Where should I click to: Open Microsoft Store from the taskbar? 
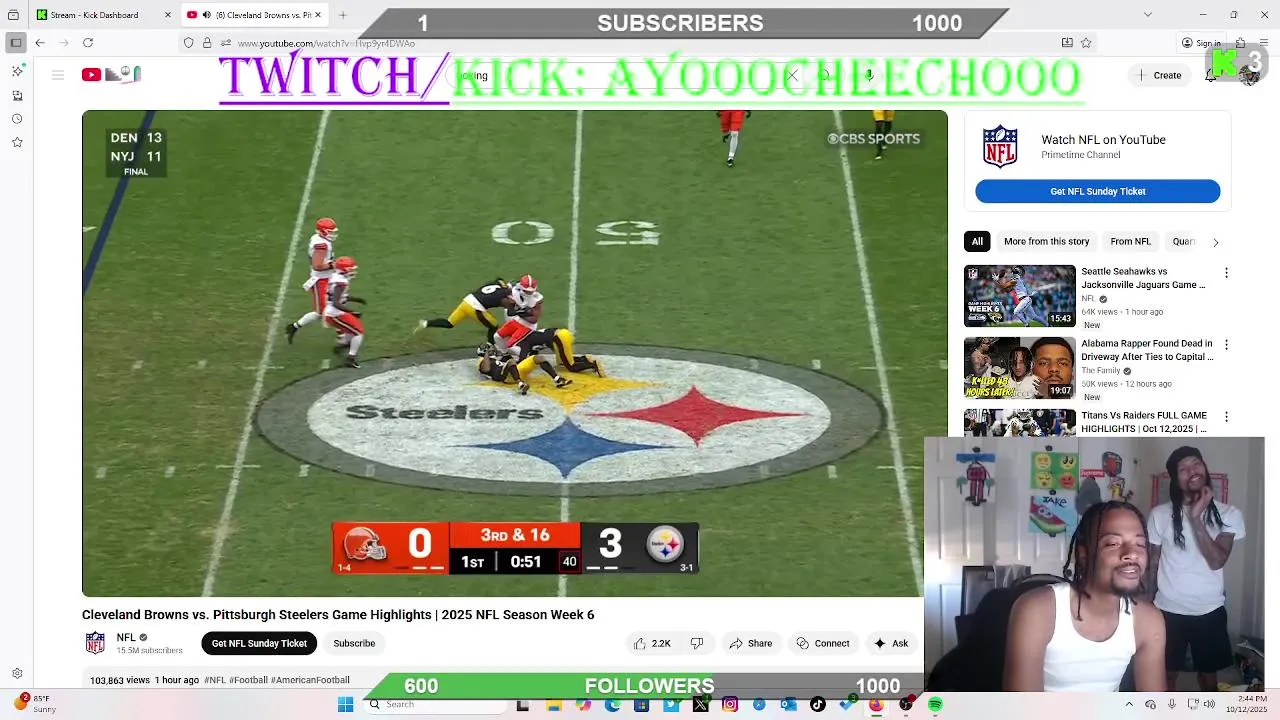click(641, 705)
